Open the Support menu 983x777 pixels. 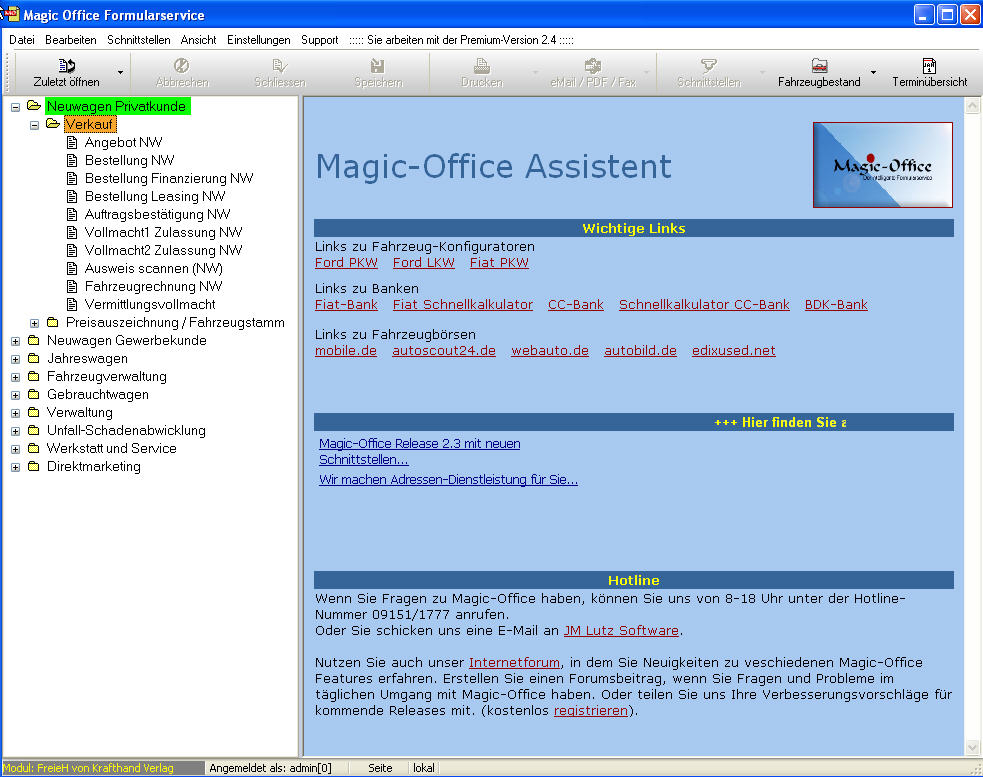click(320, 40)
